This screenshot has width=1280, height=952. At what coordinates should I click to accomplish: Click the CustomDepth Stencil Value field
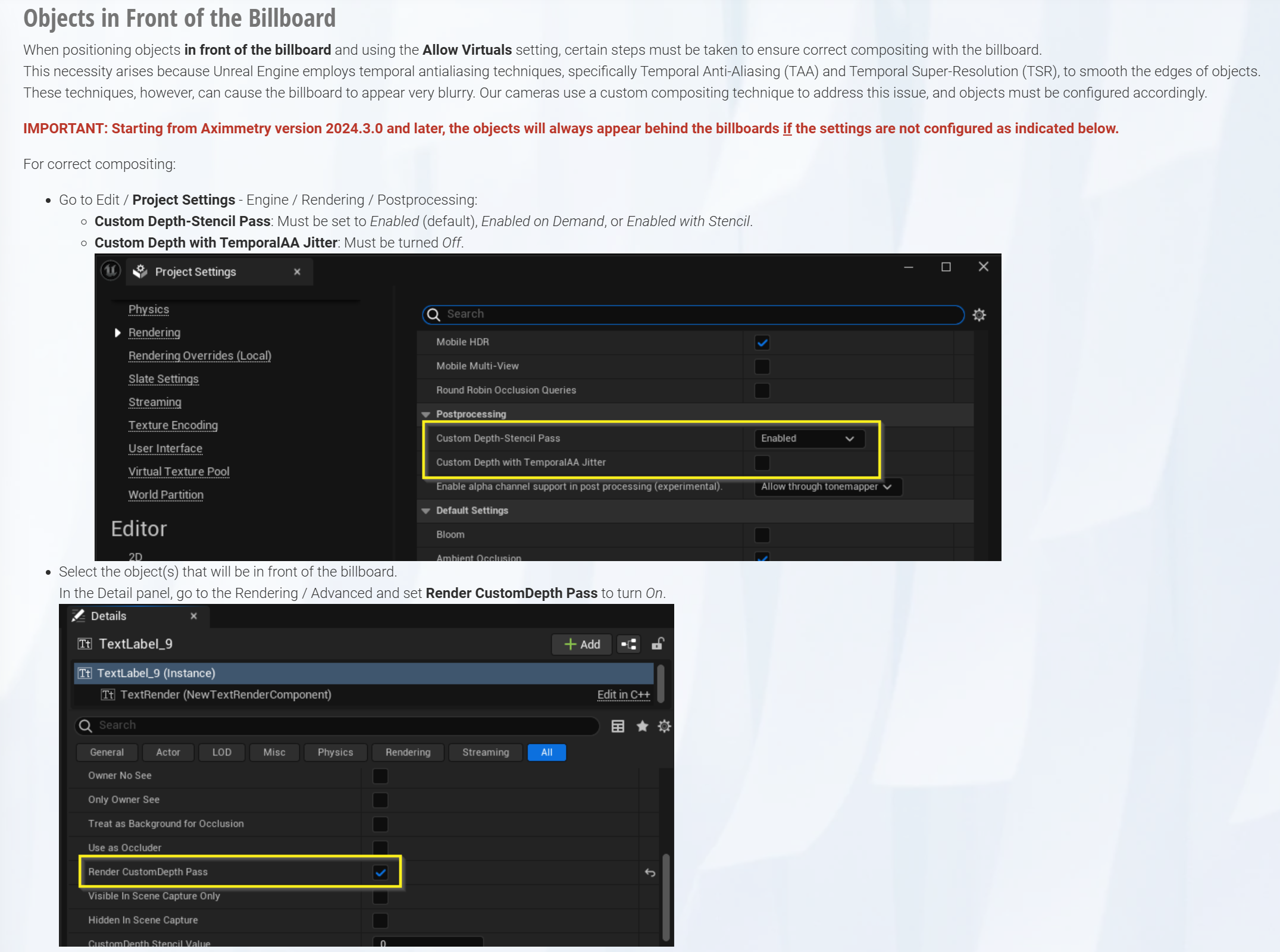428,942
